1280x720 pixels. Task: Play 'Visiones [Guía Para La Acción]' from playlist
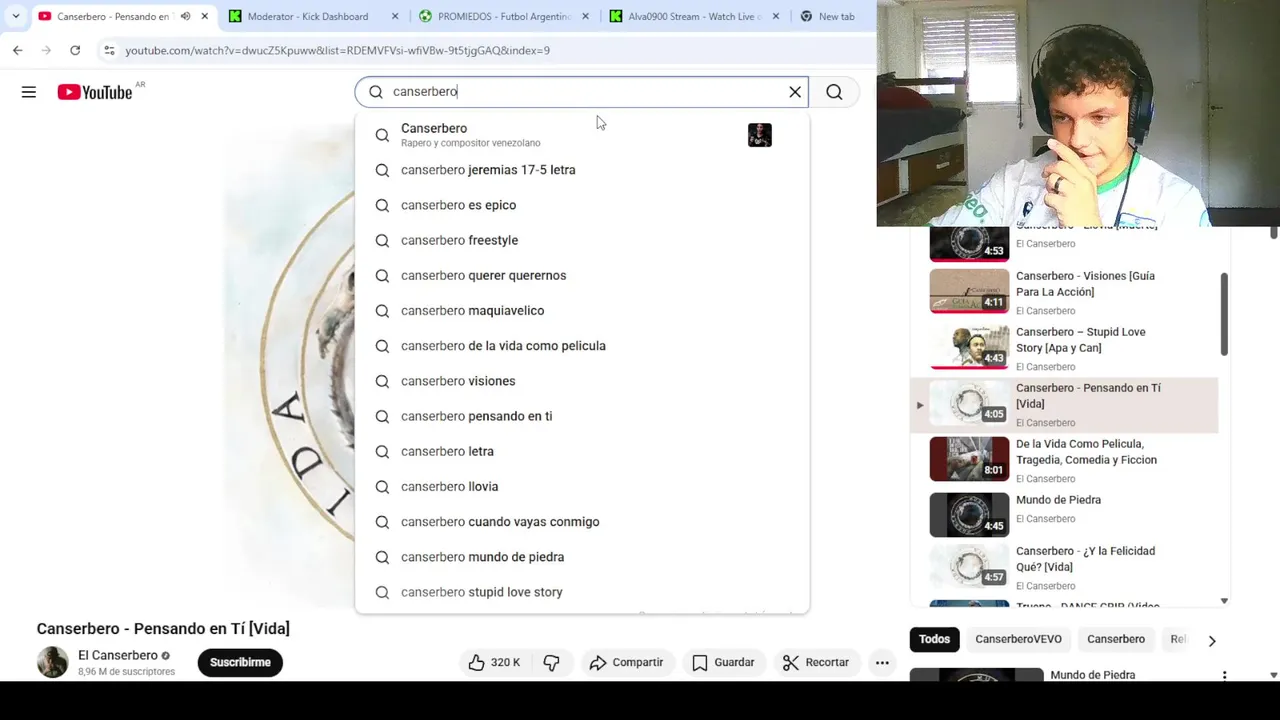pyautogui.click(x=1064, y=291)
